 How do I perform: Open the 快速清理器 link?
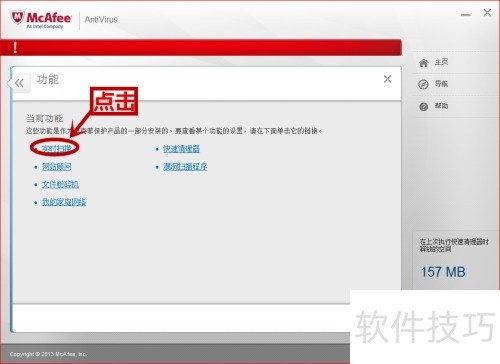click(x=182, y=149)
